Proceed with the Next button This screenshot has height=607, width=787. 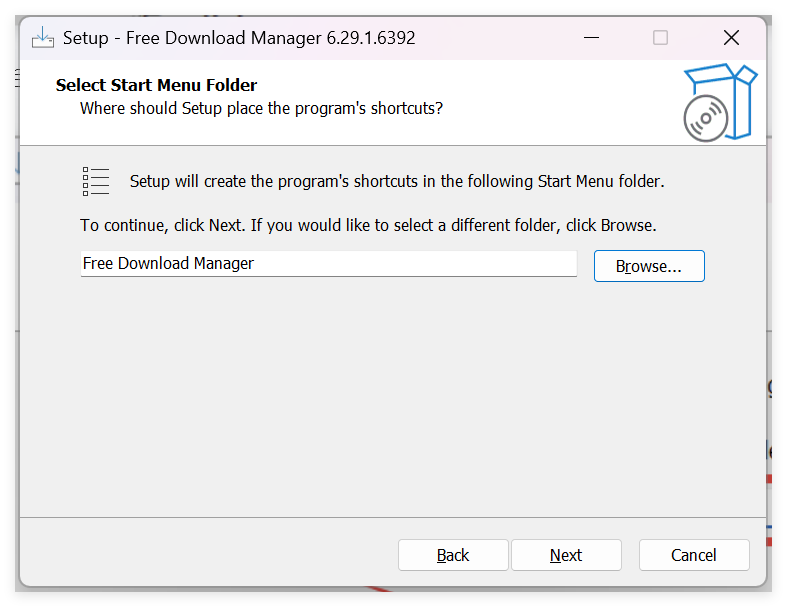pos(566,555)
